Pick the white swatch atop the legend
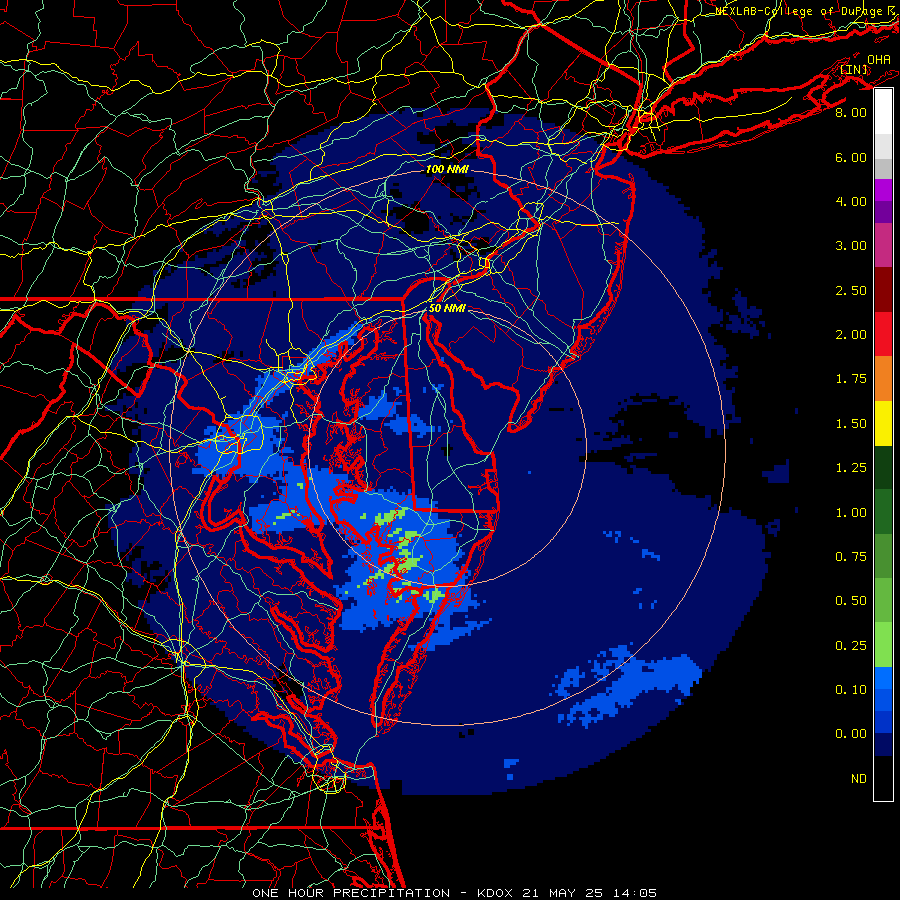 pyautogui.click(x=883, y=112)
